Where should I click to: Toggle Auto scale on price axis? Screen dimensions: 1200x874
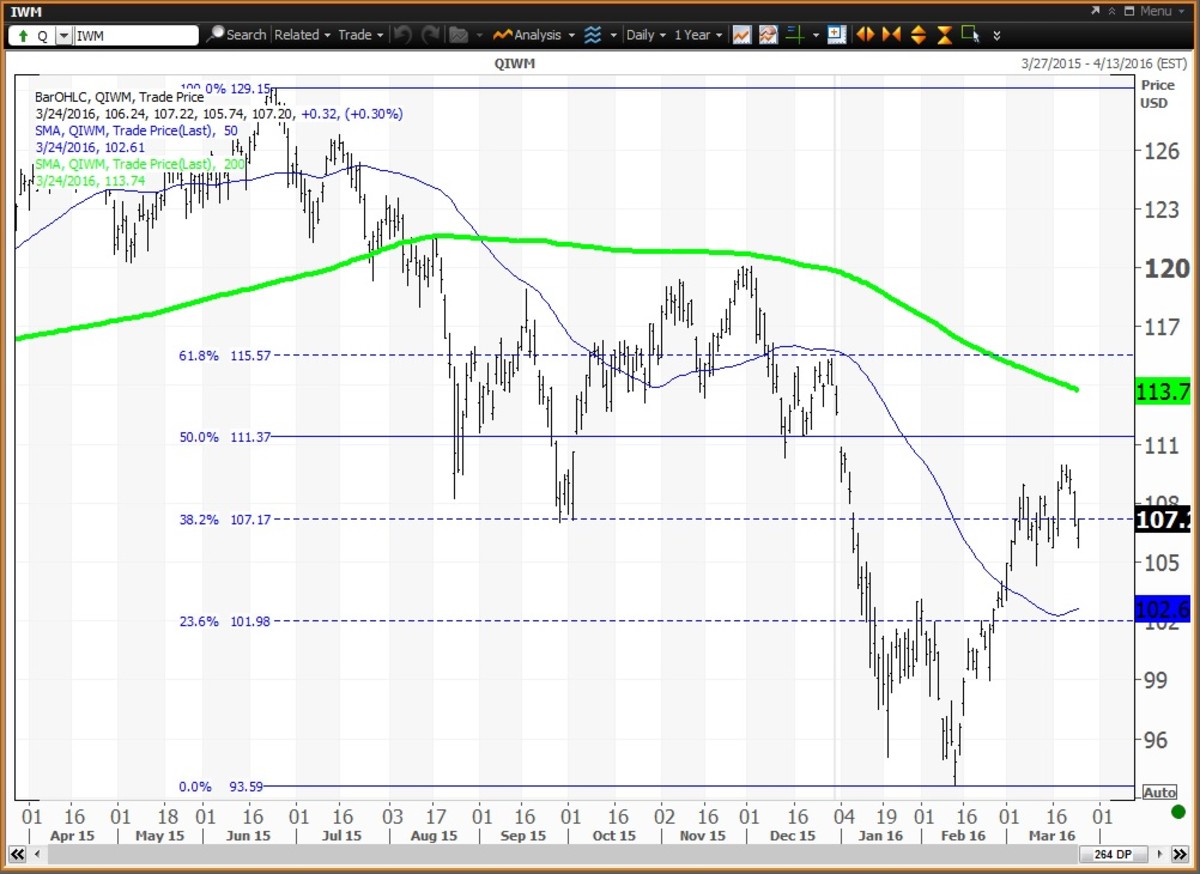(1159, 792)
